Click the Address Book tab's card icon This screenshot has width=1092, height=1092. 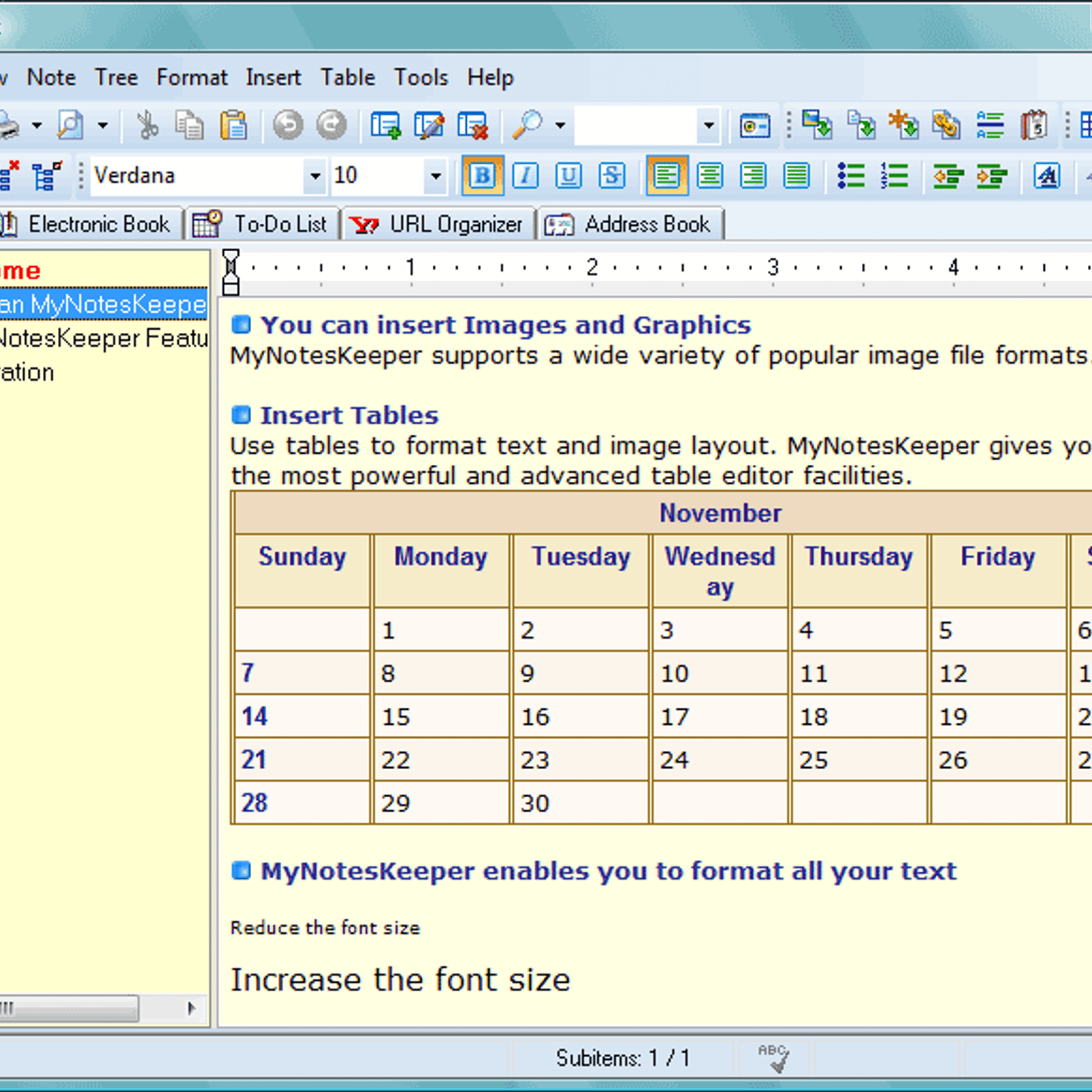coord(559,225)
